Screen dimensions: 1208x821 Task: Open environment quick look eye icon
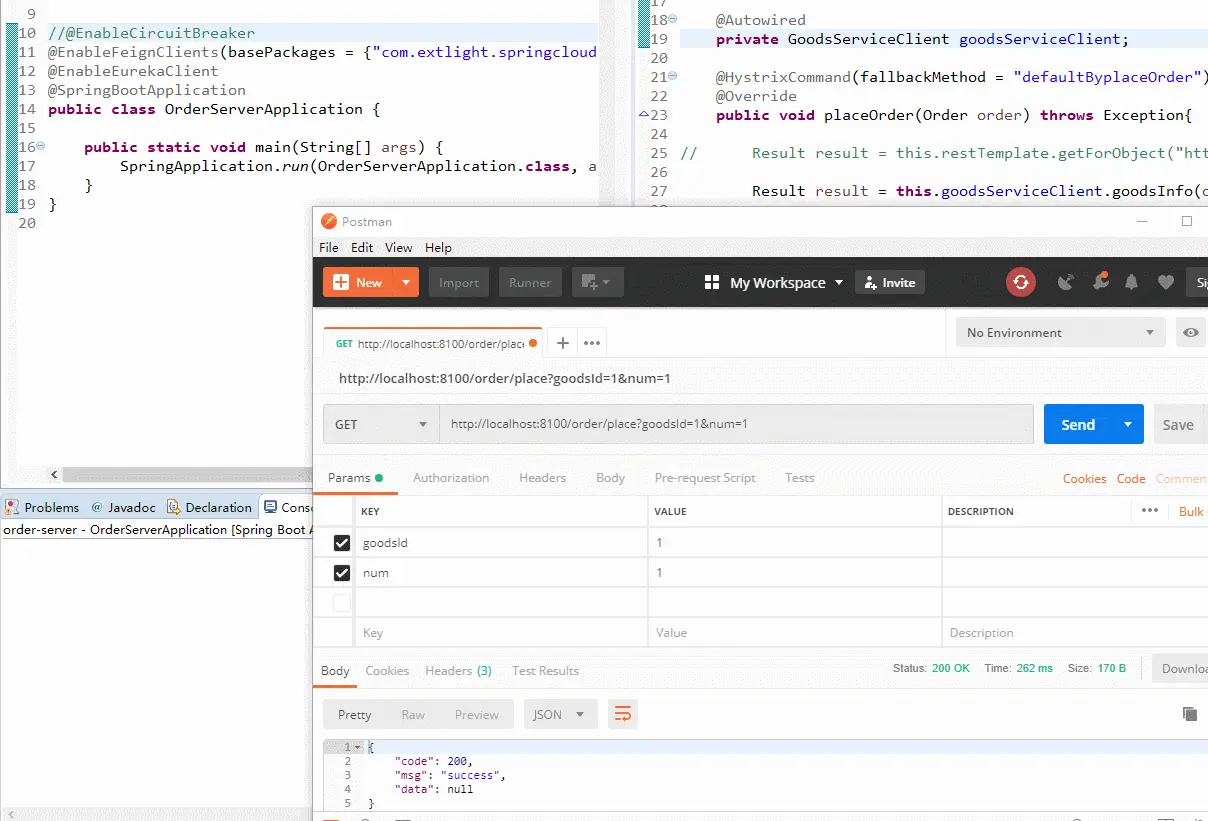pyautogui.click(x=1190, y=333)
